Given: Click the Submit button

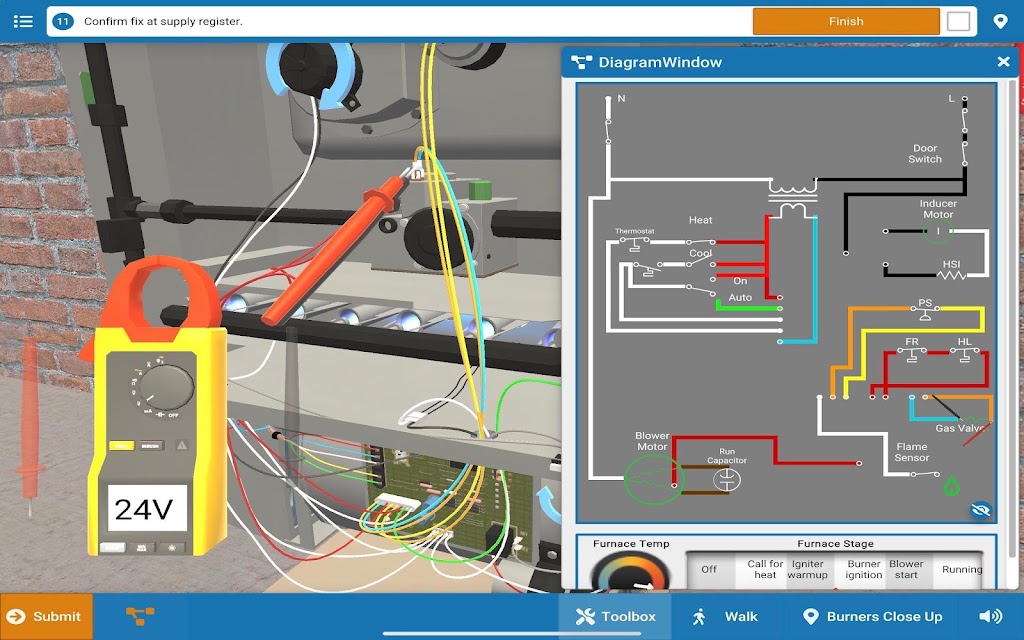Looking at the screenshot, I should 46,616.
